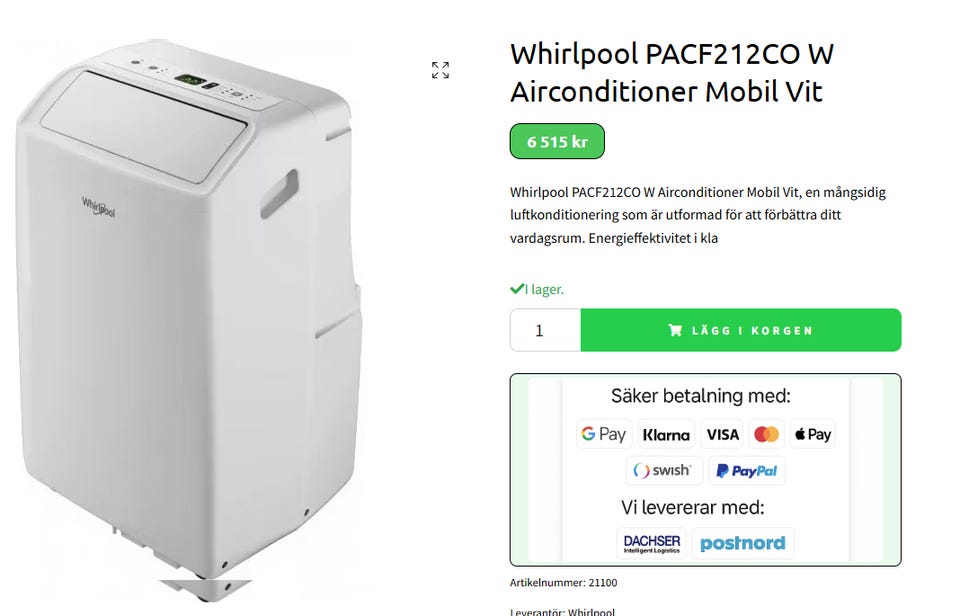This screenshot has width=960, height=616.
Task: Click the VISA payment logo
Action: click(722, 434)
